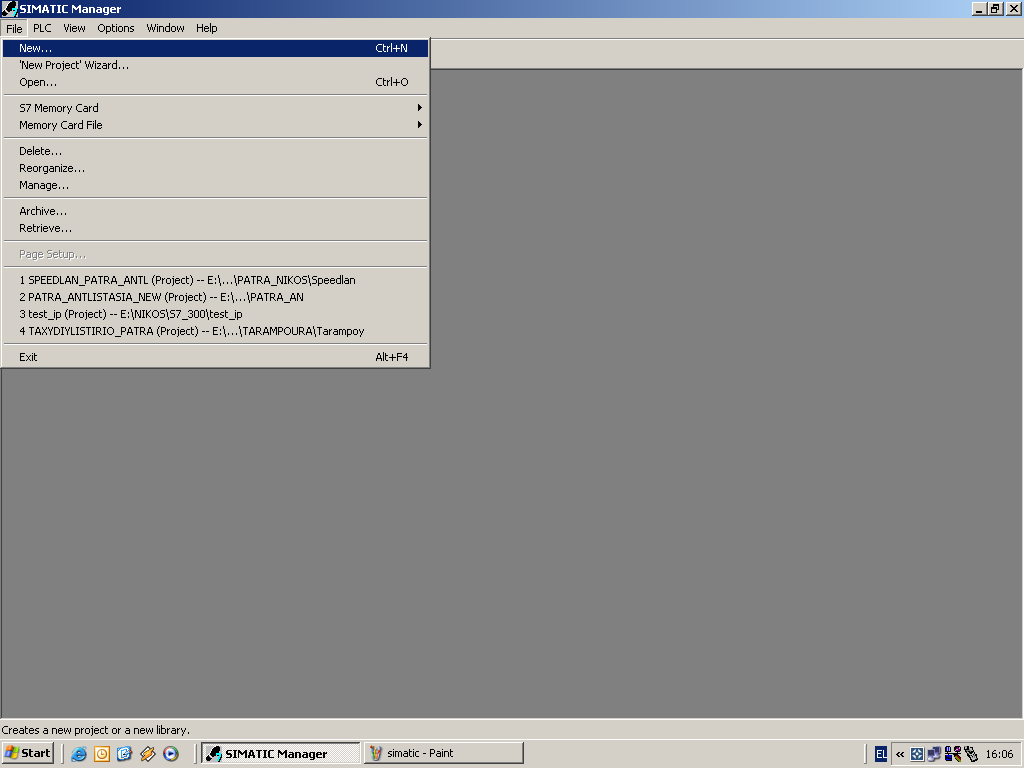Expand the Memory Card File submenu
This screenshot has width=1024, height=768.
(216, 125)
